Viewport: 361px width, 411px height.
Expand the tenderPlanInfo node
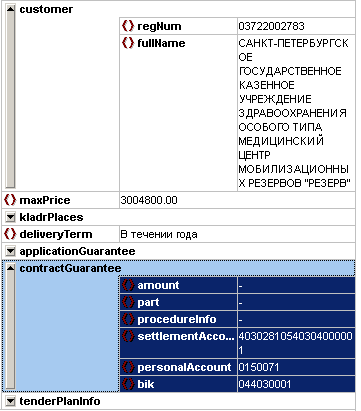click(11, 401)
